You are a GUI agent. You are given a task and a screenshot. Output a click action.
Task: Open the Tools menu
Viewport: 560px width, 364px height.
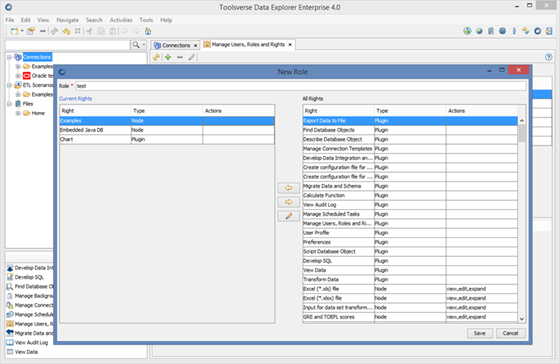coord(146,20)
